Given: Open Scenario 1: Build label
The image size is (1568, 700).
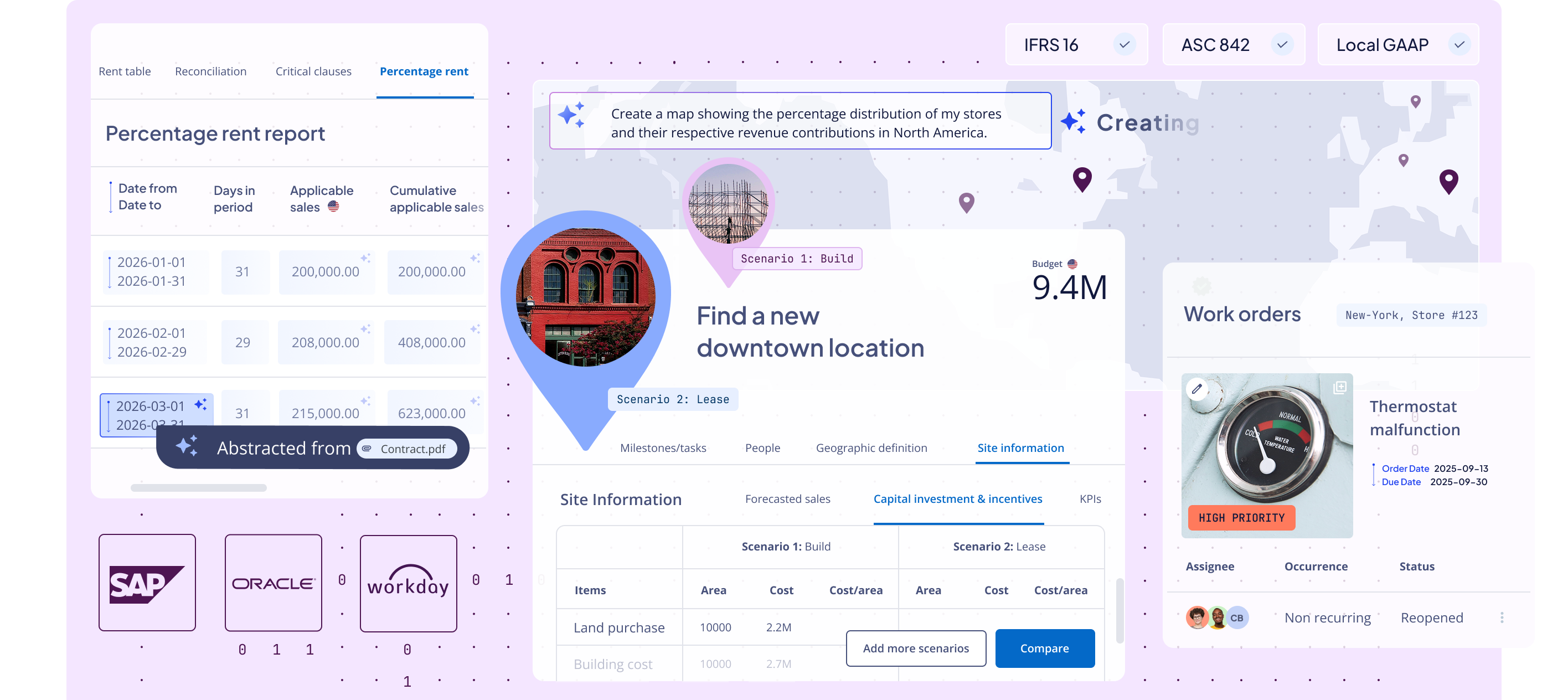Looking at the screenshot, I should 796,259.
